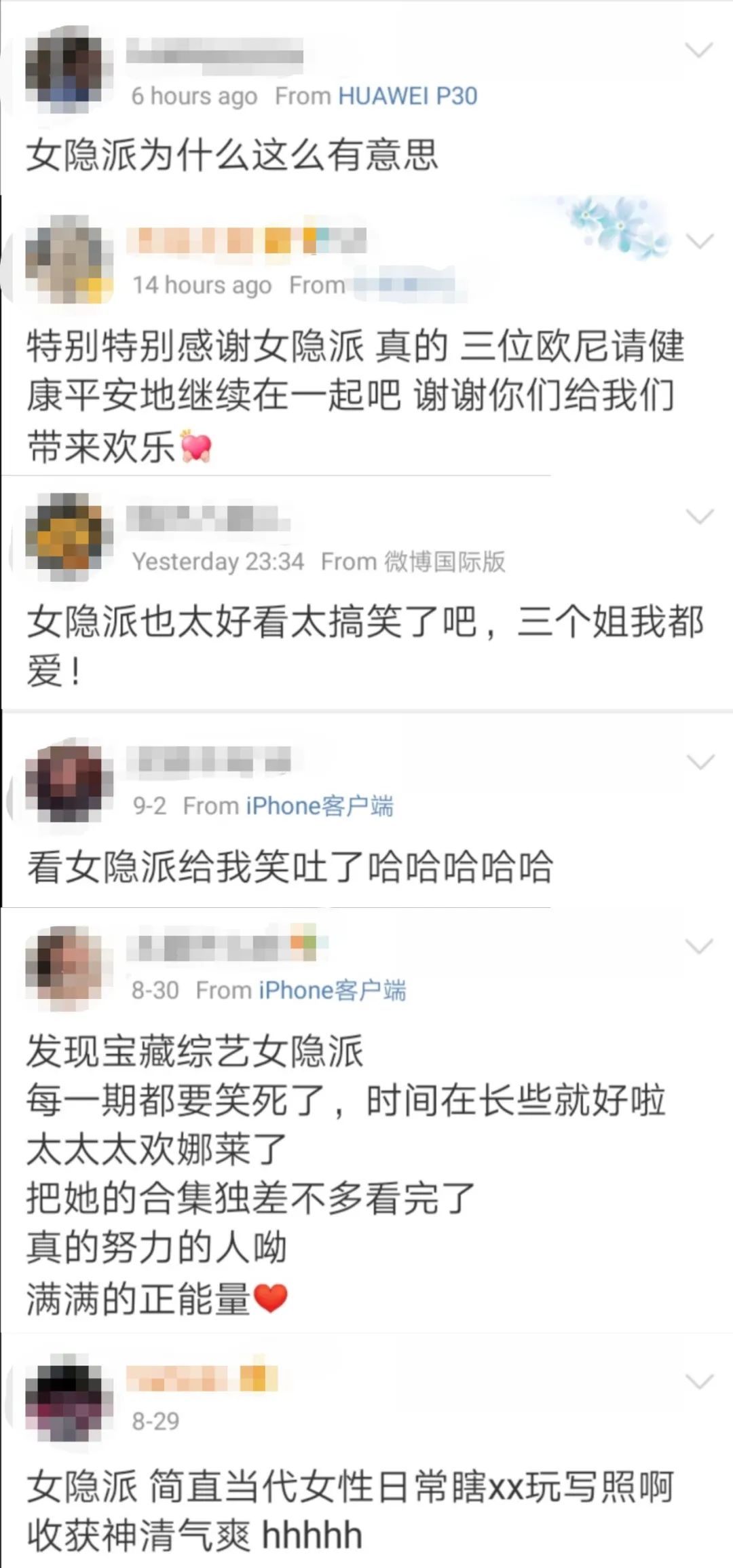The width and height of the screenshot is (733, 1568).
Task: Open blurred username on 14 hours ago comment
Action: 247,239
